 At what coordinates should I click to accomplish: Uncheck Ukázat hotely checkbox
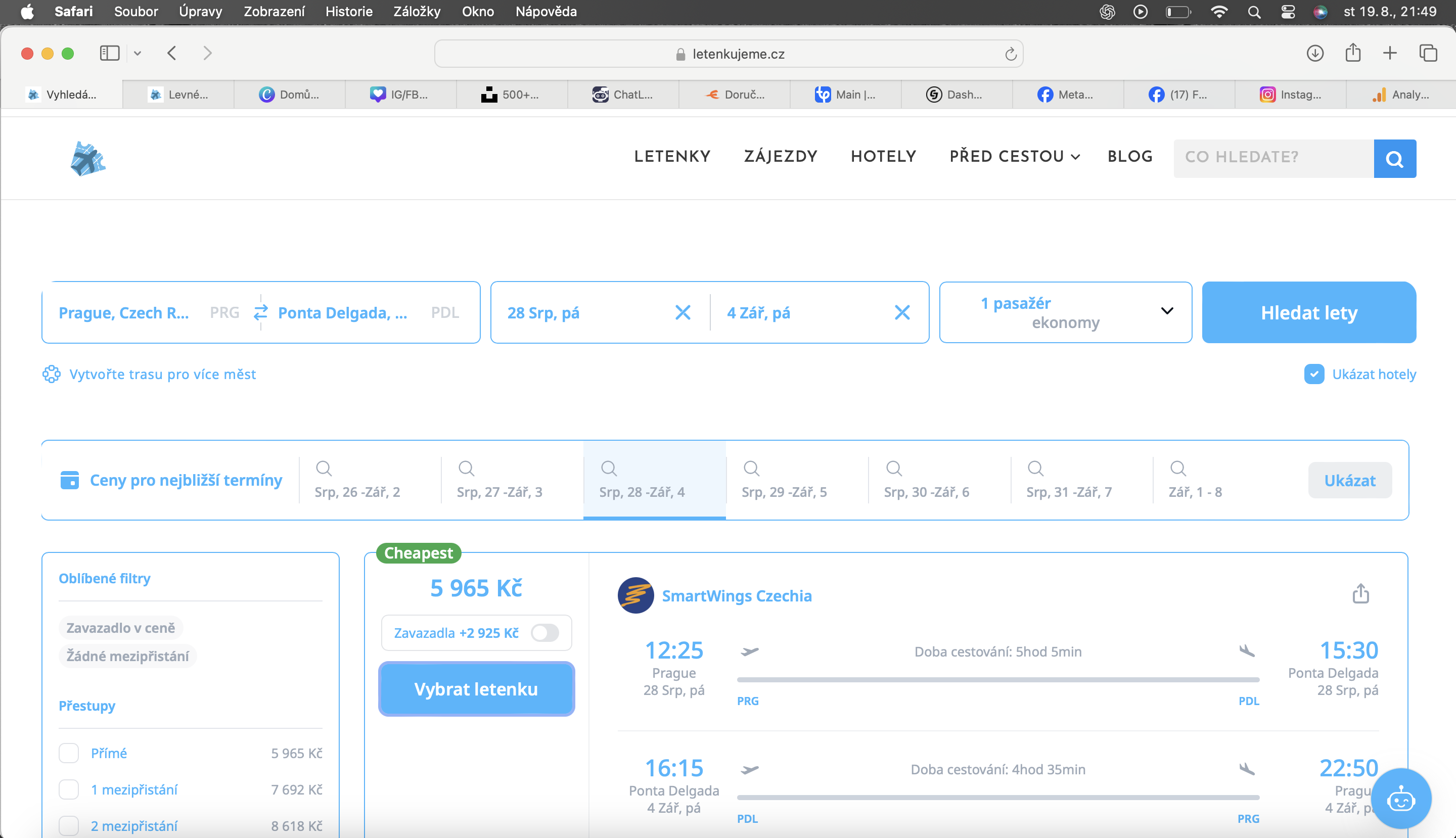tap(1314, 374)
